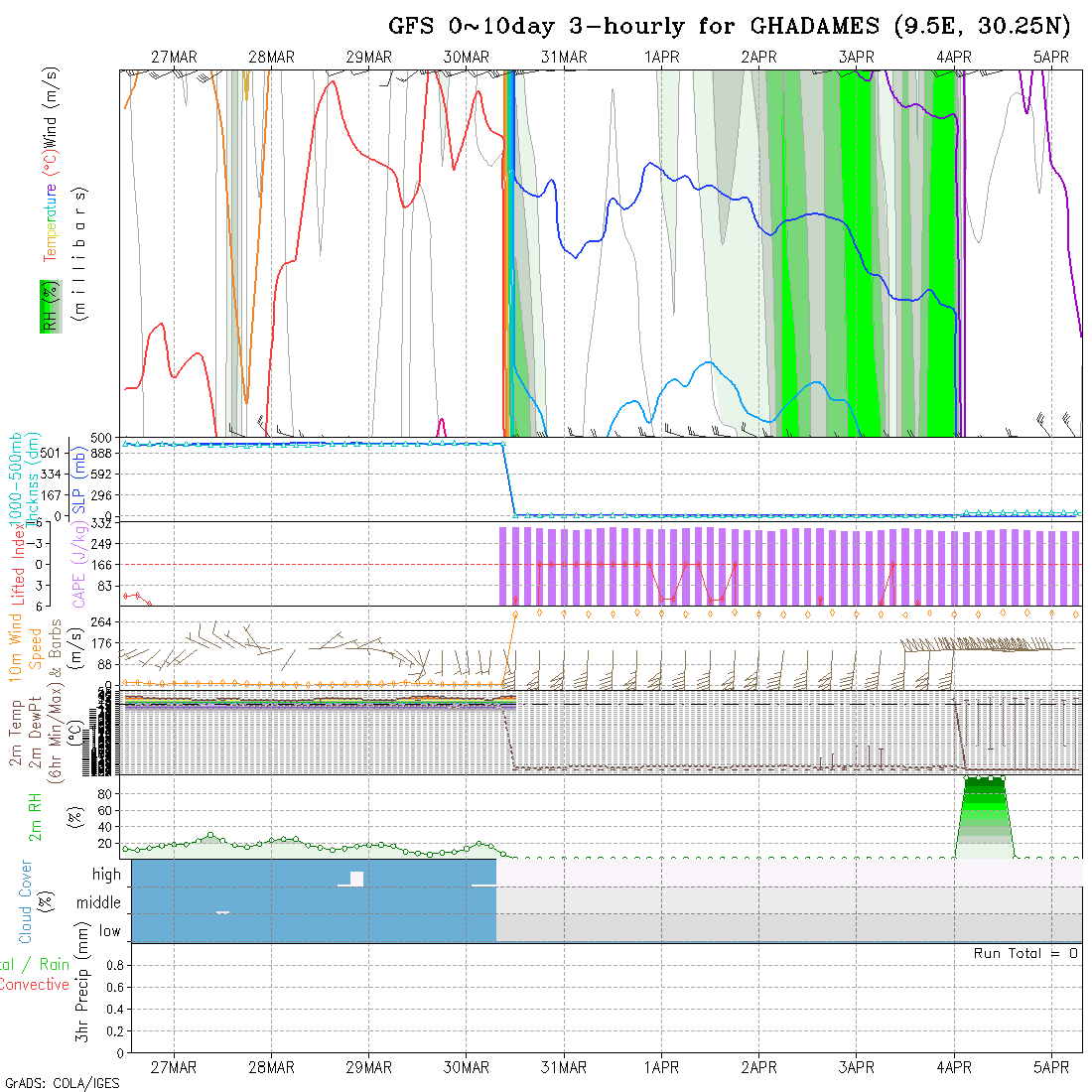Click the 'high' cloud cover row label
The width and height of the screenshot is (1092, 1092).
(106, 875)
